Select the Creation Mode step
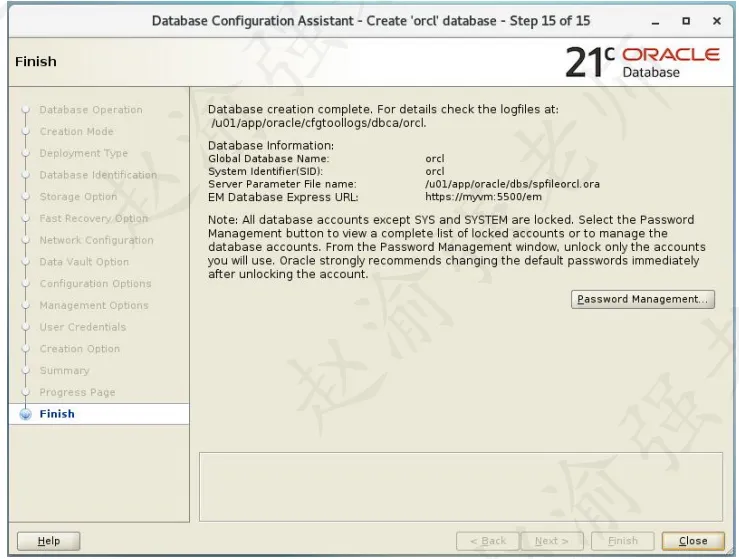The width and height of the screenshot is (739, 559). (x=76, y=132)
